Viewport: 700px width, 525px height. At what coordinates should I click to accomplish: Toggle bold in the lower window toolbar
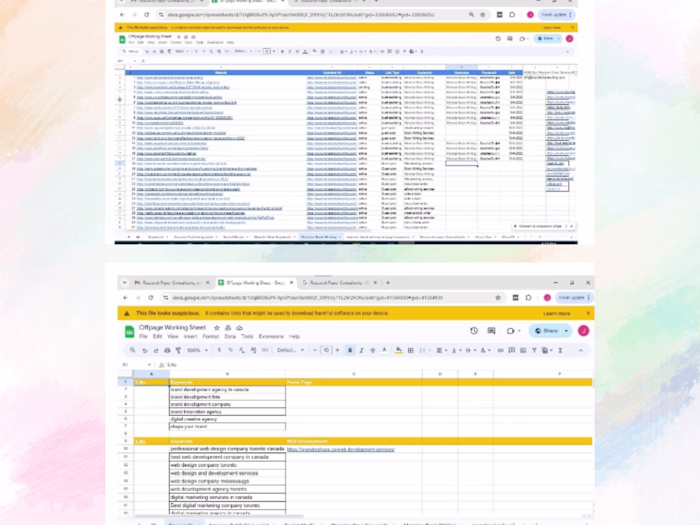coord(350,350)
